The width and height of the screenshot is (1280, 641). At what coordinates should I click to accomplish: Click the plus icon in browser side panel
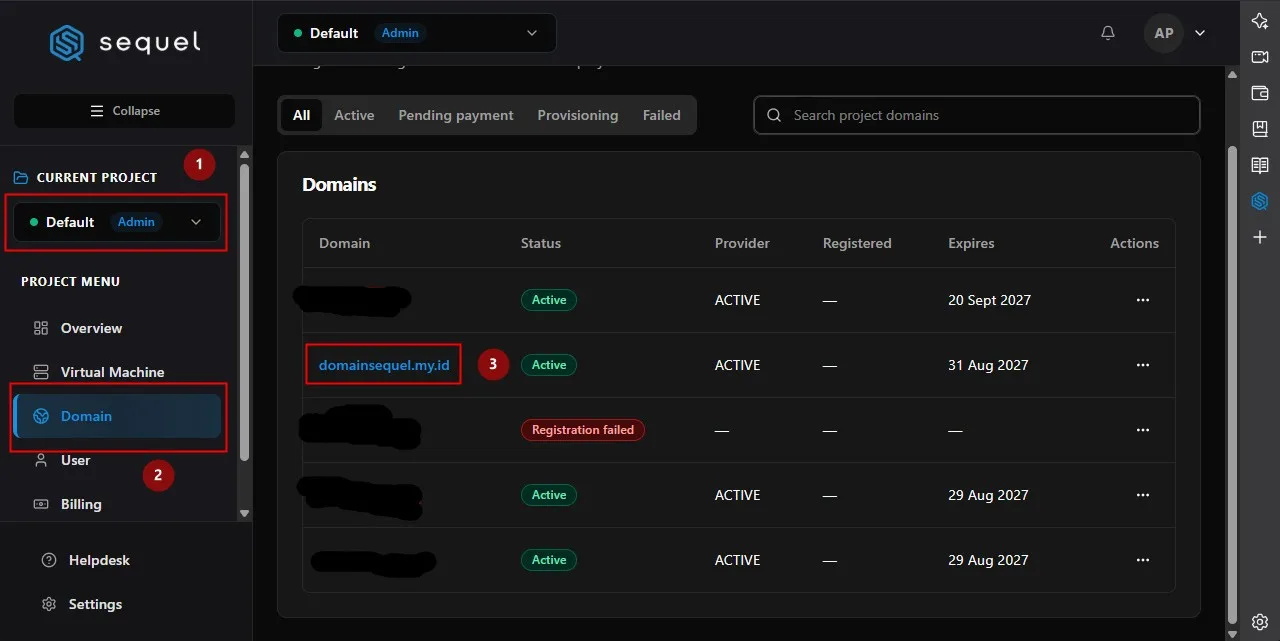click(x=1260, y=237)
